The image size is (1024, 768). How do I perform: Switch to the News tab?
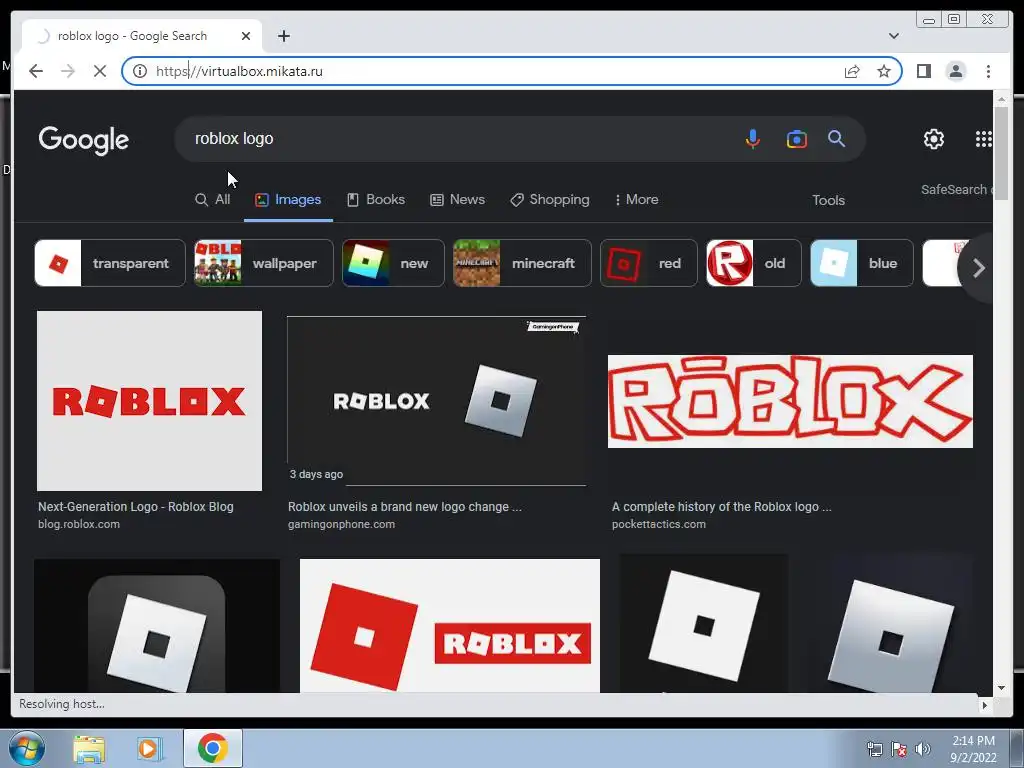pos(457,199)
